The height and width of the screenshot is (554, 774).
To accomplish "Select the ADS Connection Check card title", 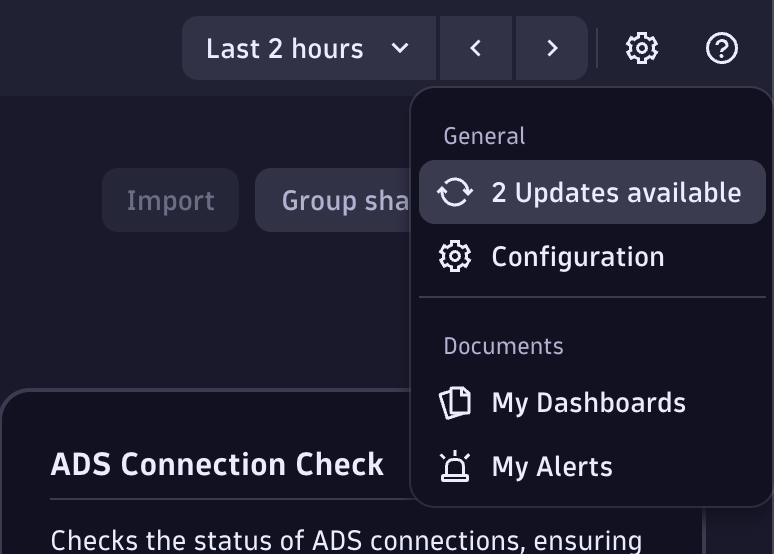I will coord(217,464).
